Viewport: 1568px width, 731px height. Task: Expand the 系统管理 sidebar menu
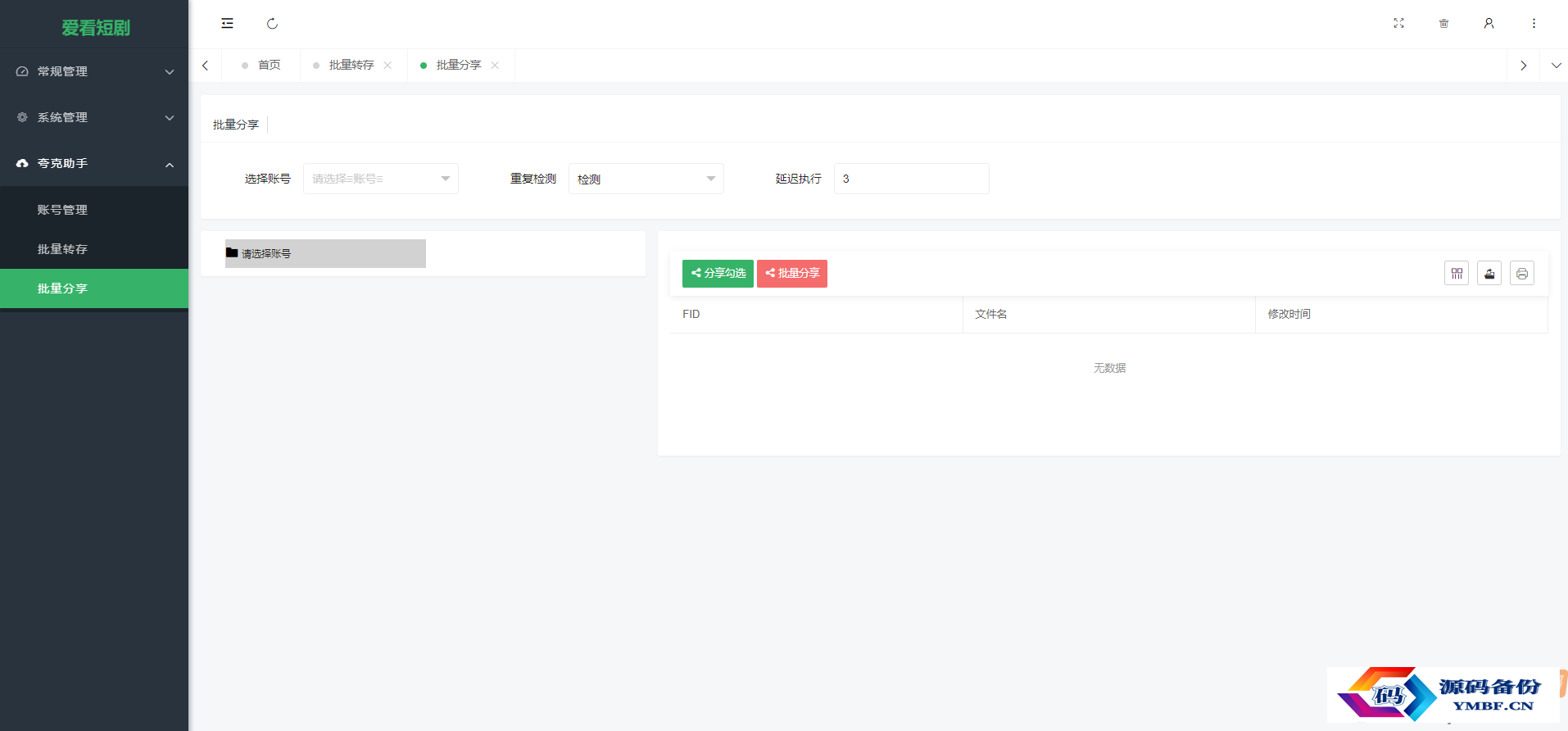pyautogui.click(x=94, y=117)
